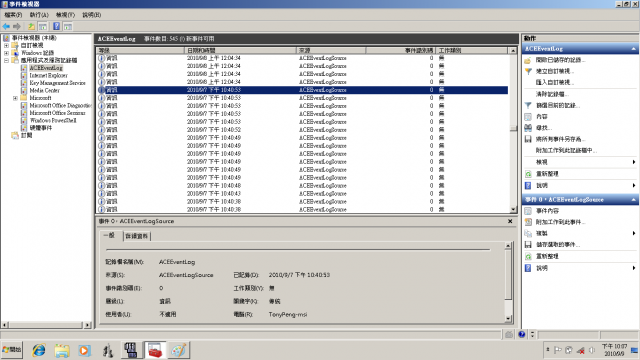Image resolution: width=640 pixels, height=360 pixels.
Task: Click the small blue help icon in the status bar
Action: tap(522, 334)
